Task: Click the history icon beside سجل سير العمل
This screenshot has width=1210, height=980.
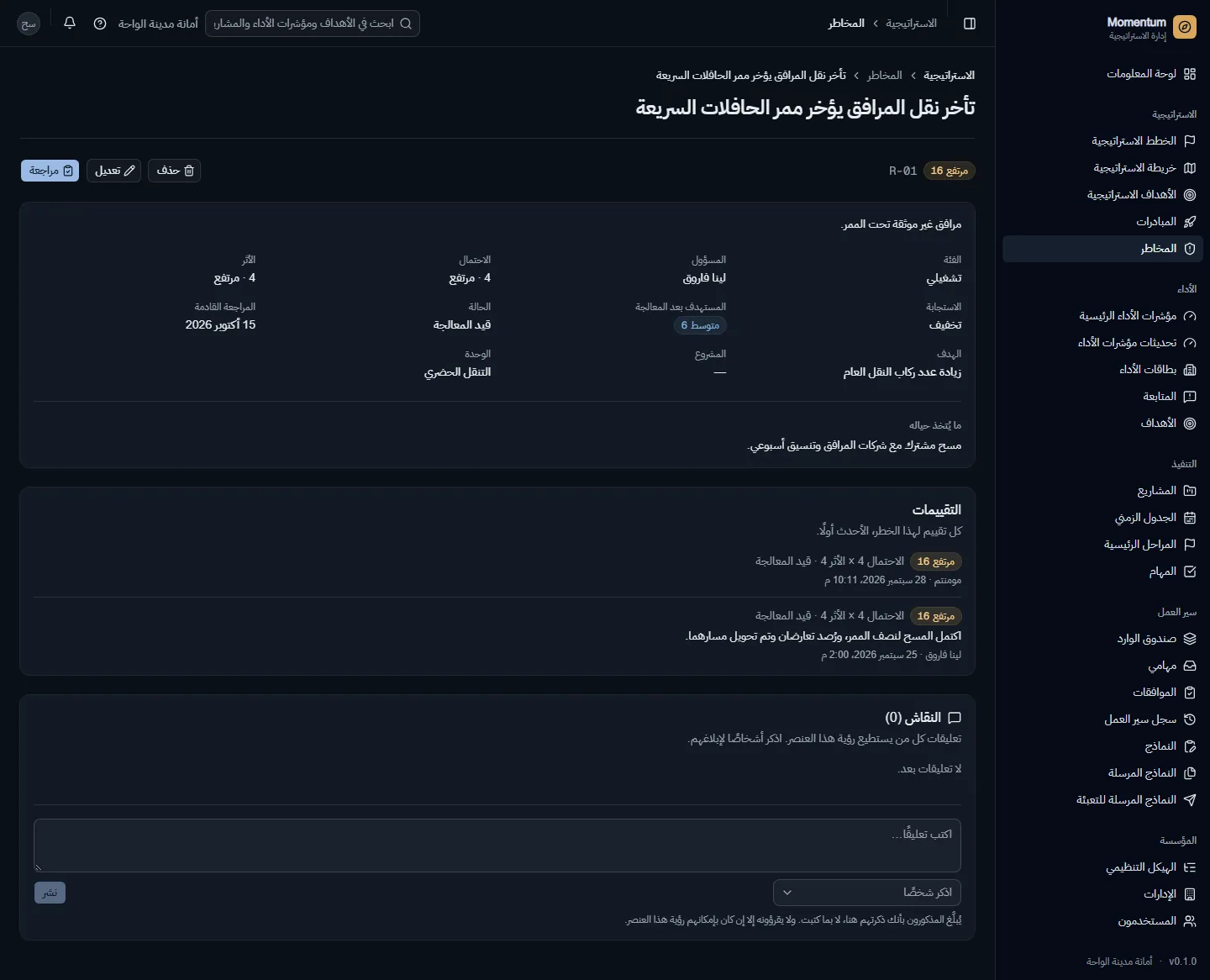Action: tap(1190, 719)
